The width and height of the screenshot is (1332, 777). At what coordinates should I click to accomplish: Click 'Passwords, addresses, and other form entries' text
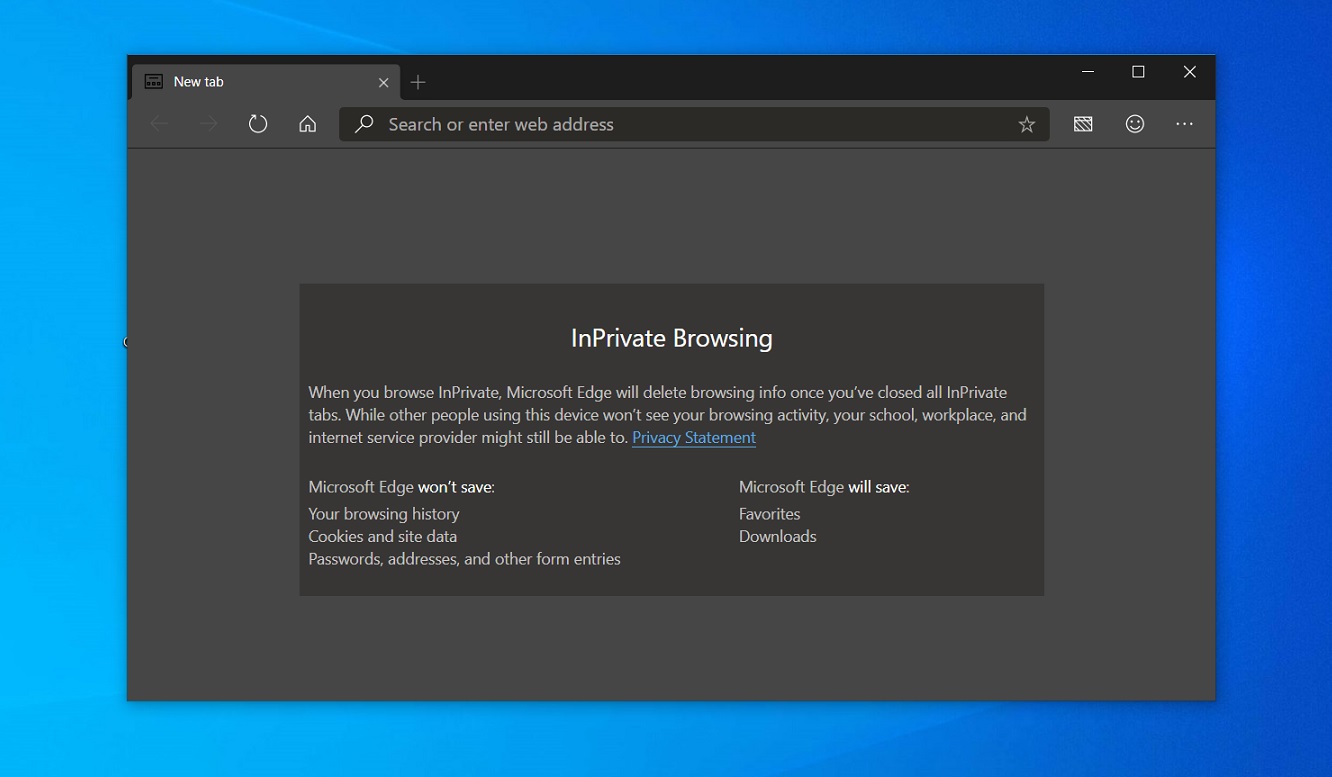[x=464, y=559]
